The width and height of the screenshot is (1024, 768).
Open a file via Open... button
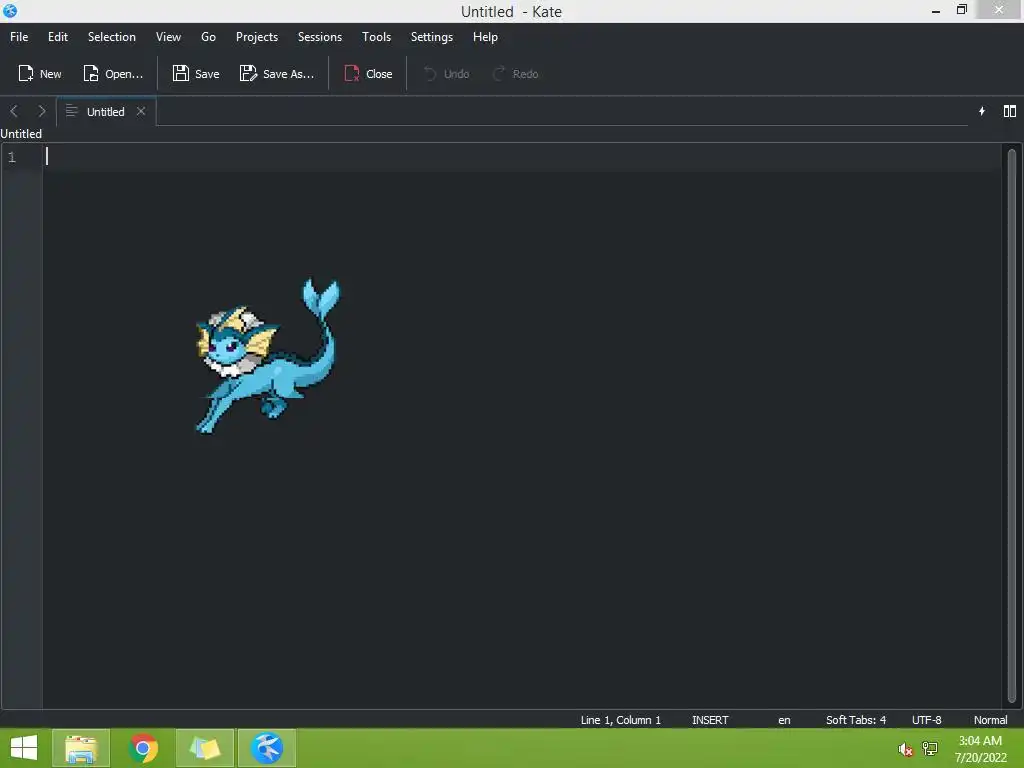click(x=113, y=74)
